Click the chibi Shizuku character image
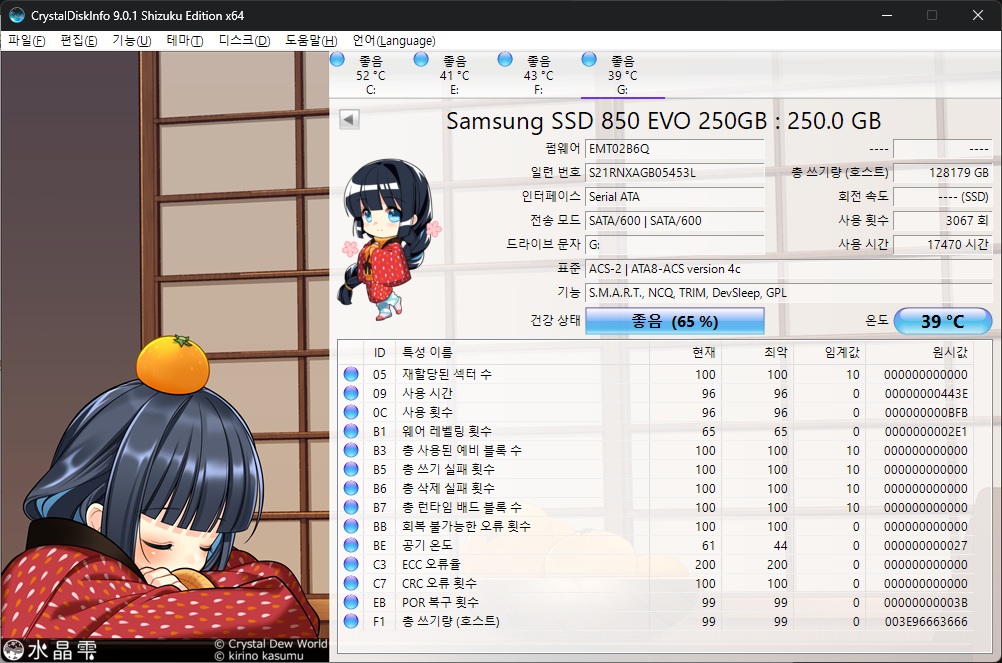Screen dimensions: 1002x663 pos(388,240)
